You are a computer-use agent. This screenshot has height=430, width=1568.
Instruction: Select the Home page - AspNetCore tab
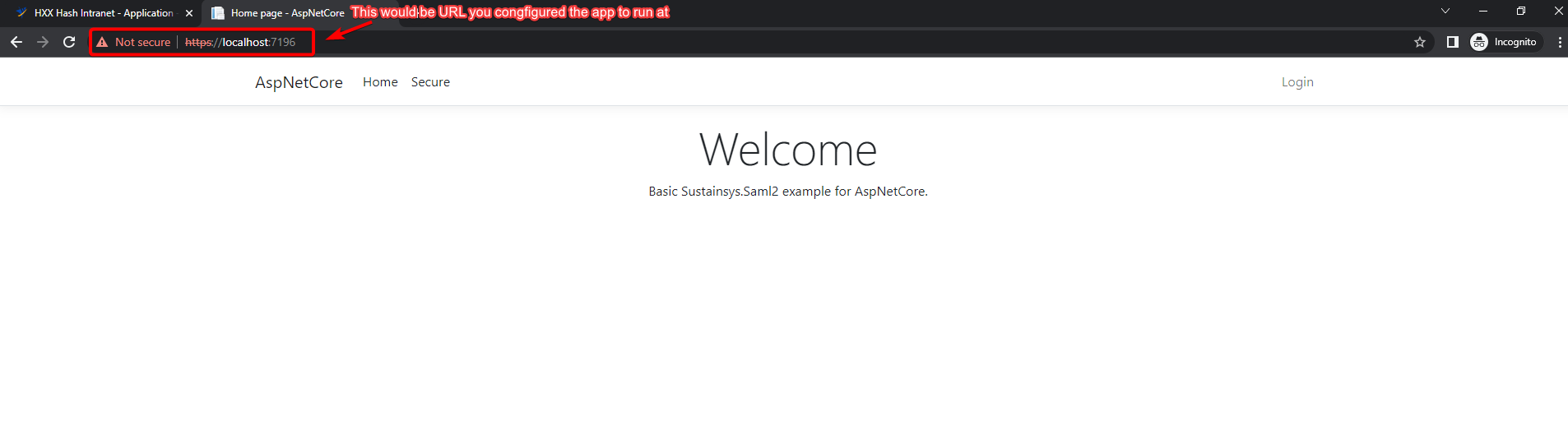pos(288,13)
